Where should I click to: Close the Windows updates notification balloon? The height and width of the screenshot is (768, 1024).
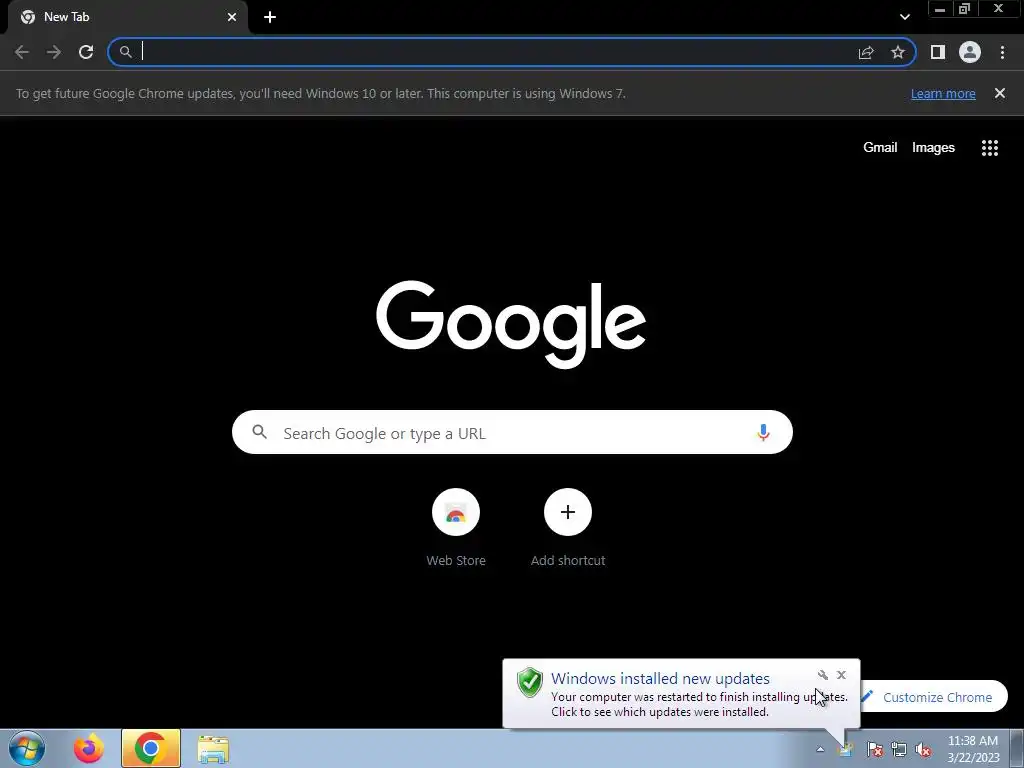coord(841,675)
